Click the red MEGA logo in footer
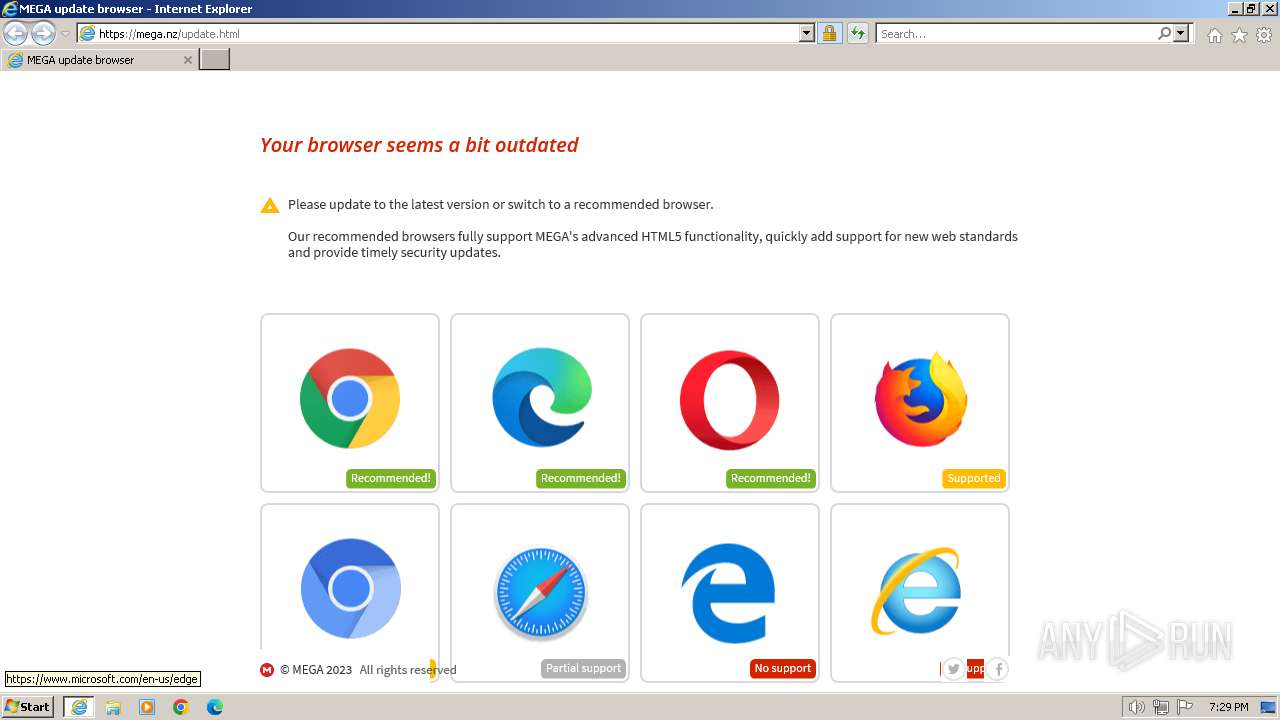 pyautogui.click(x=267, y=670)
